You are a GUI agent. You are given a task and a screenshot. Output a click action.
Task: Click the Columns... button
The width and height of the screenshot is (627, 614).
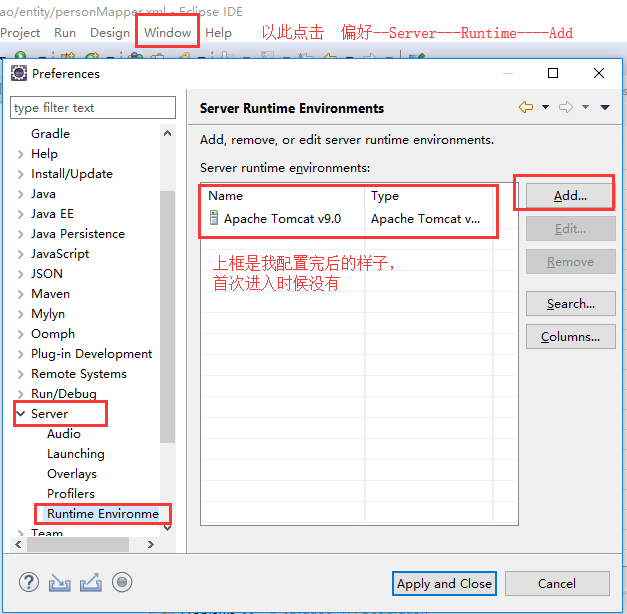click(570, 336)
